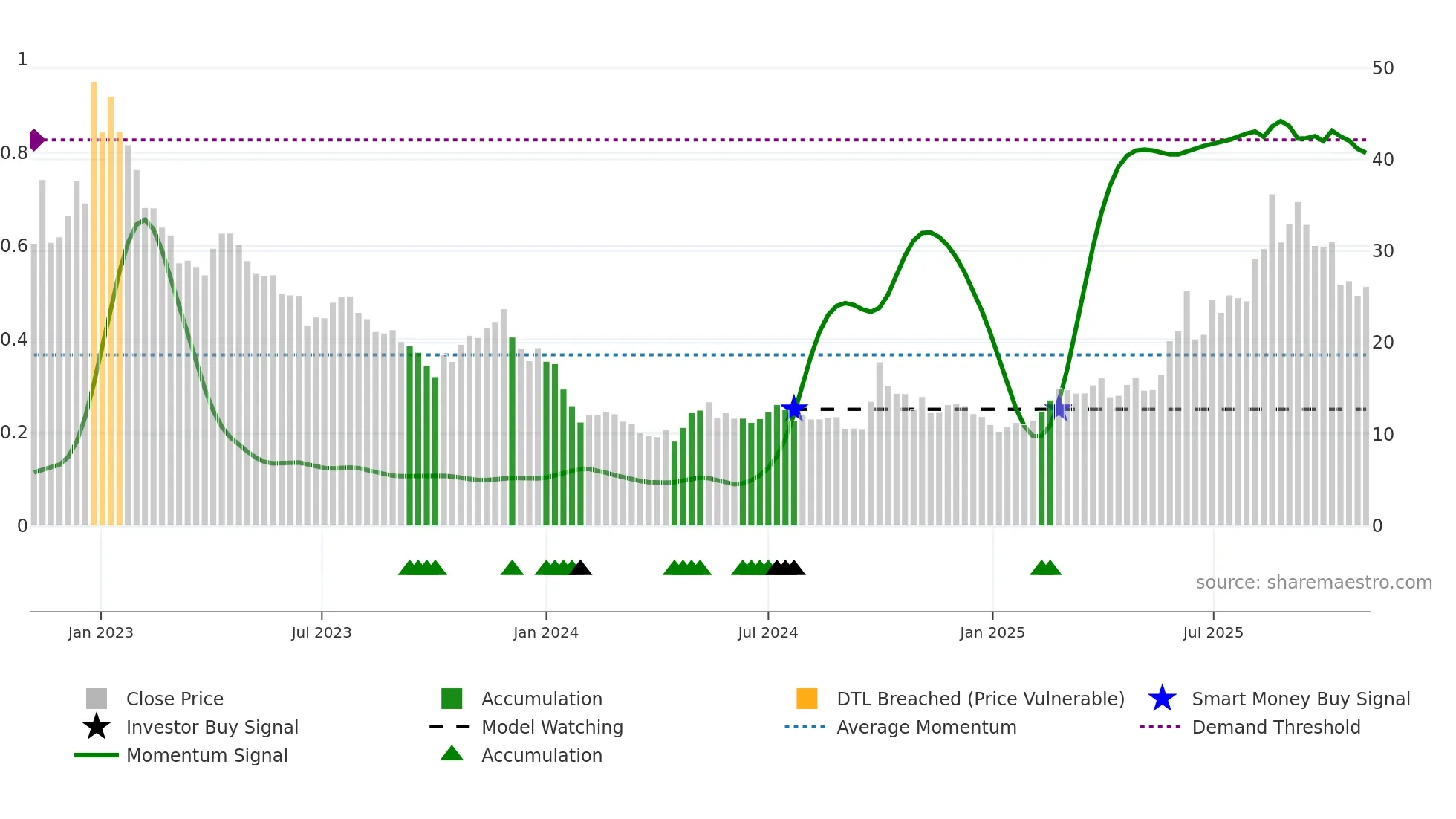Click the green Momentum Signal legend line

[97, 755]
